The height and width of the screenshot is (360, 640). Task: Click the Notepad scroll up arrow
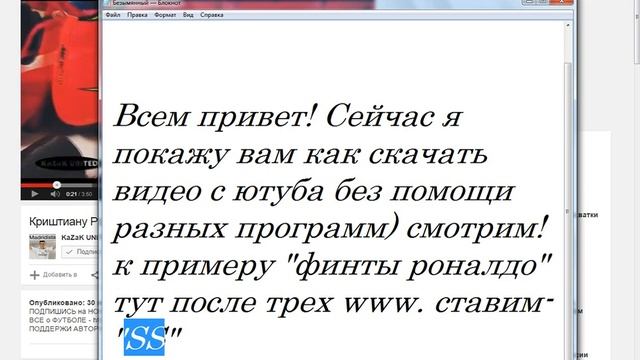coord(567,25)
